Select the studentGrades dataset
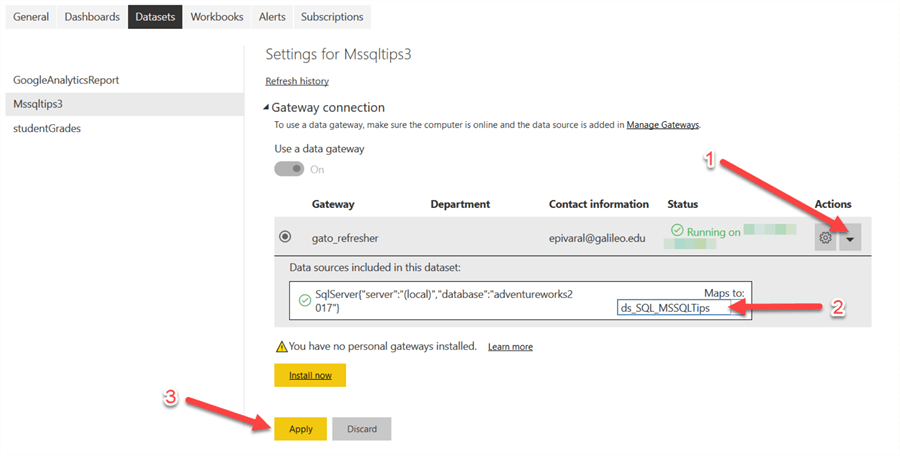The width and height of the screenshot is (900, 456). point(47,128)
